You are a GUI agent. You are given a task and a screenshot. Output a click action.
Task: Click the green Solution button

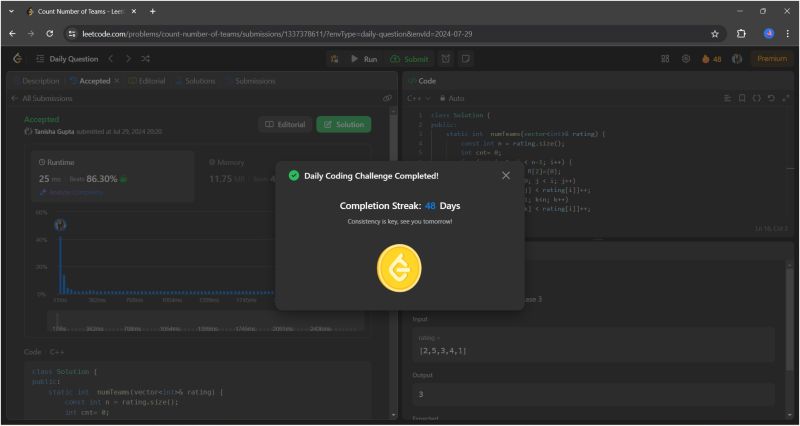pyautogui.click(x=344, y=124)
